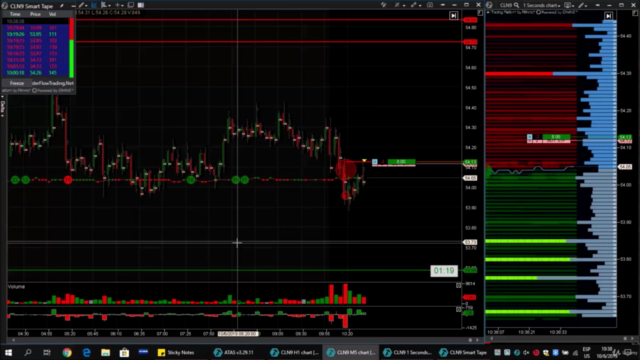This screenshot has width=640, height=360.
Task: Click the symbol search magnifier on Seconds chart
Action: tap(516, 5)
